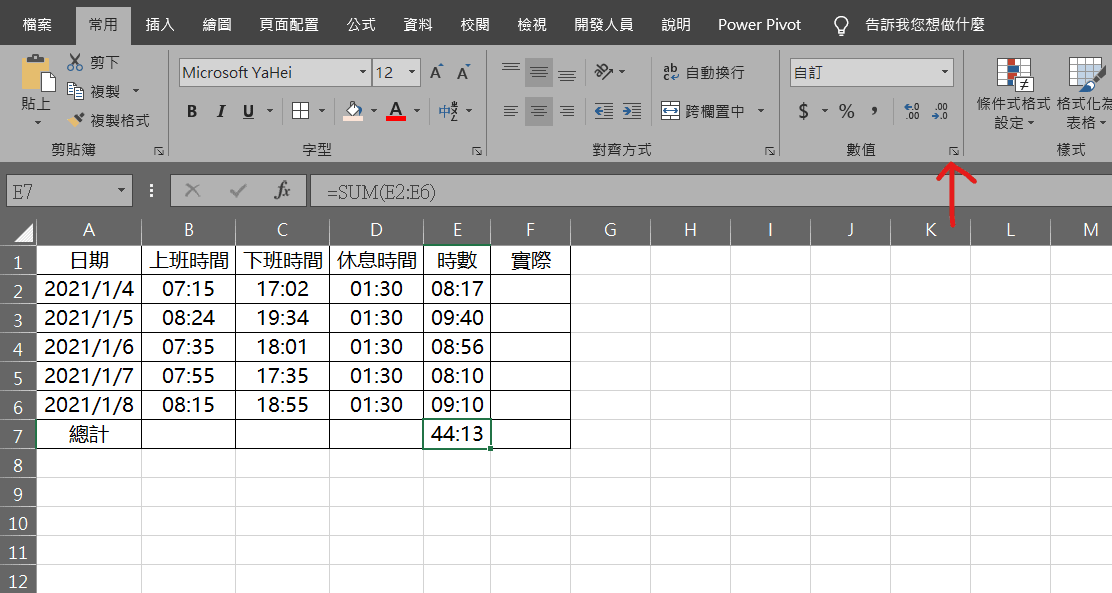The height and width of the screenshot is (593, 1112).
Task: Pick the red font color swatch
Action: pos(395,116)
